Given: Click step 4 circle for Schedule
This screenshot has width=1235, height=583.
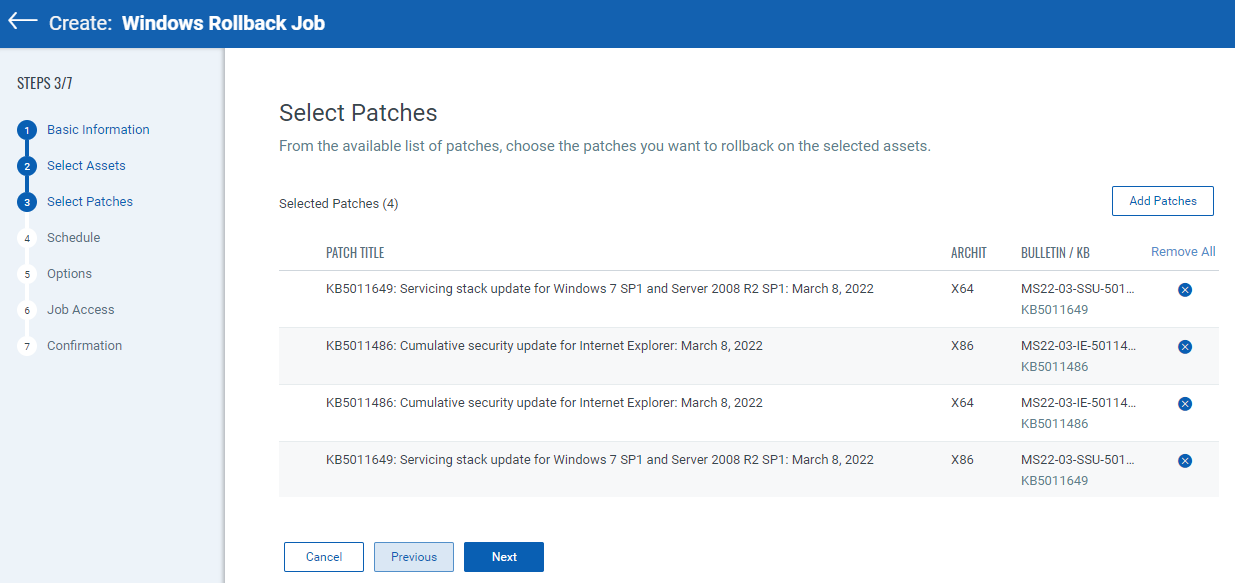Looking at the screenshot, I should [x=27, y=238].
